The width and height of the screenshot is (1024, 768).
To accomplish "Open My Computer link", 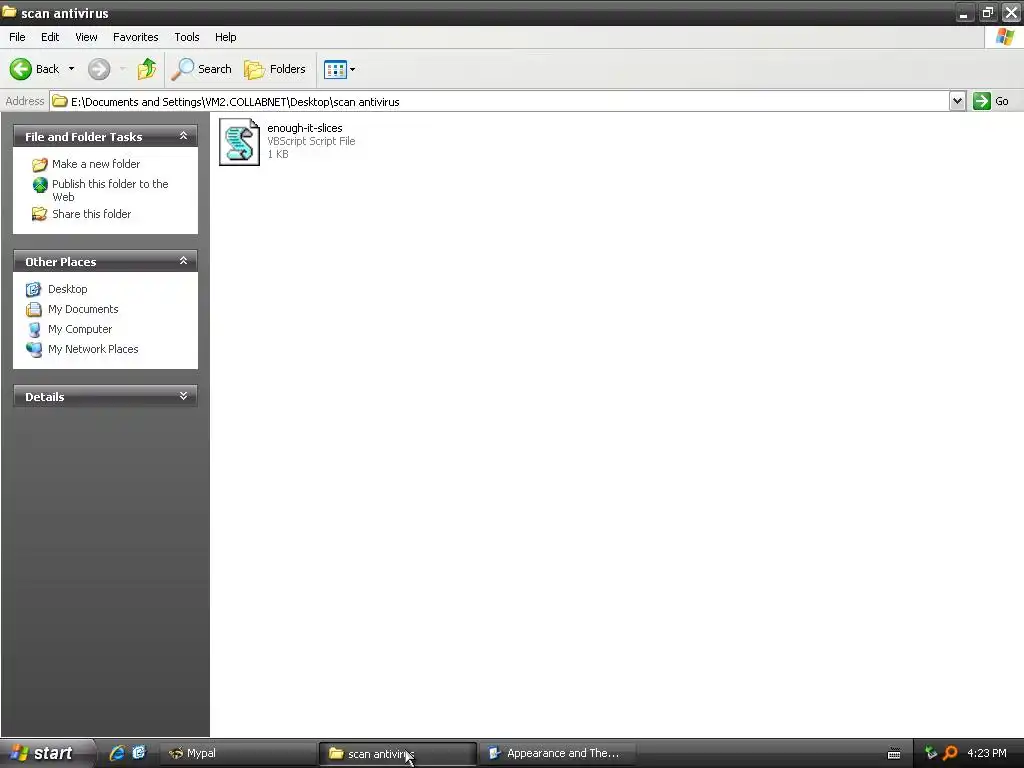I will pyautogui.click(x=80, y=329).
